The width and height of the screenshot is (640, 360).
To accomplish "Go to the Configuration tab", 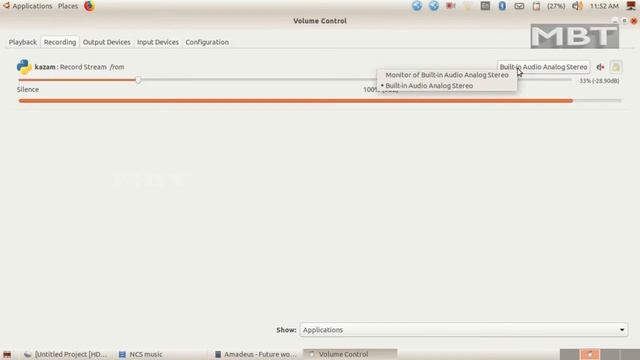I will point(207,42).
